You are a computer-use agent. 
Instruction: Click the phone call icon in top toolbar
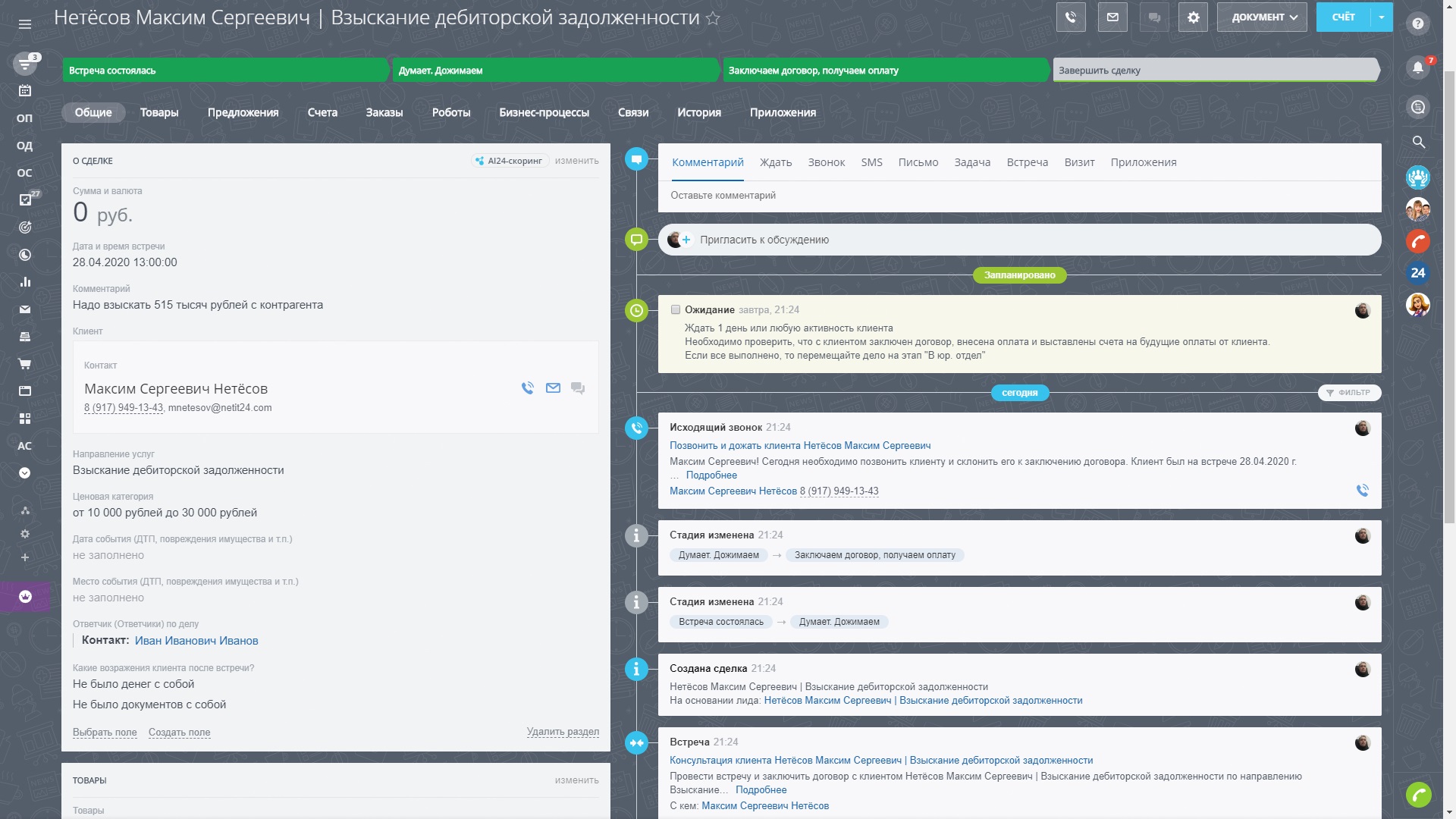pyautogui.click(x=1070, y=17)
